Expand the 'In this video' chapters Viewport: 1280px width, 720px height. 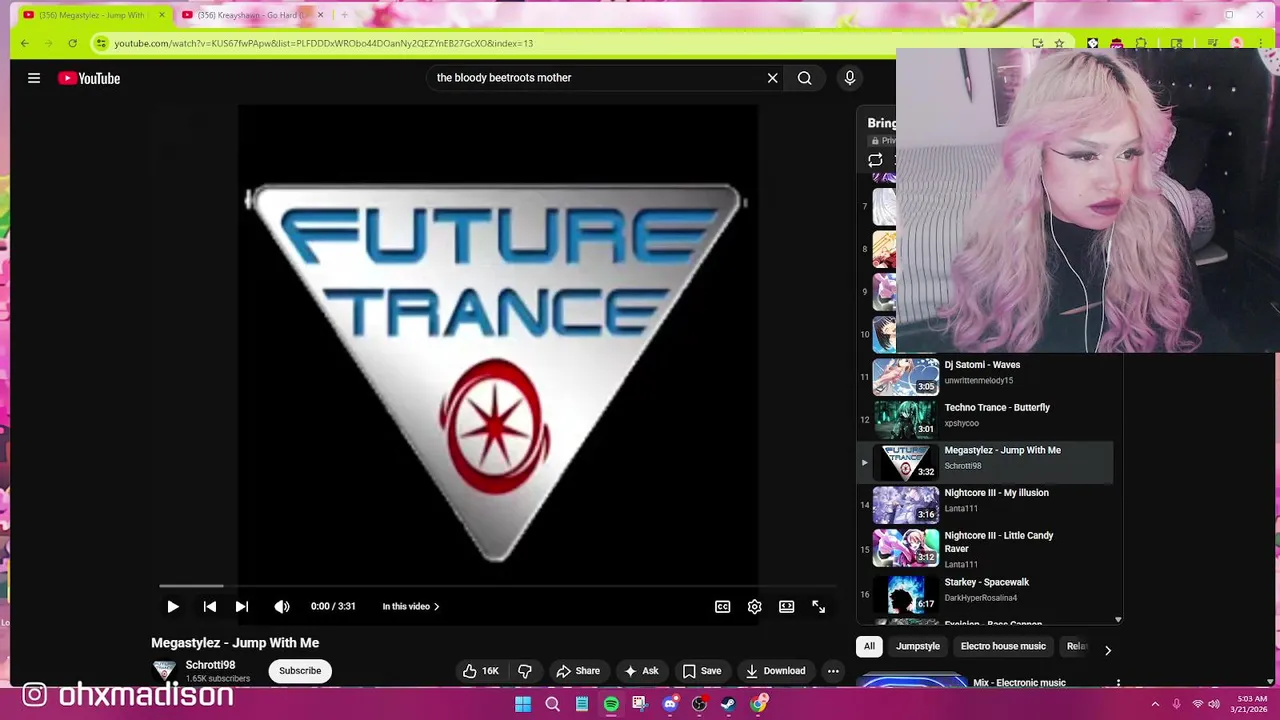point(411,606)
